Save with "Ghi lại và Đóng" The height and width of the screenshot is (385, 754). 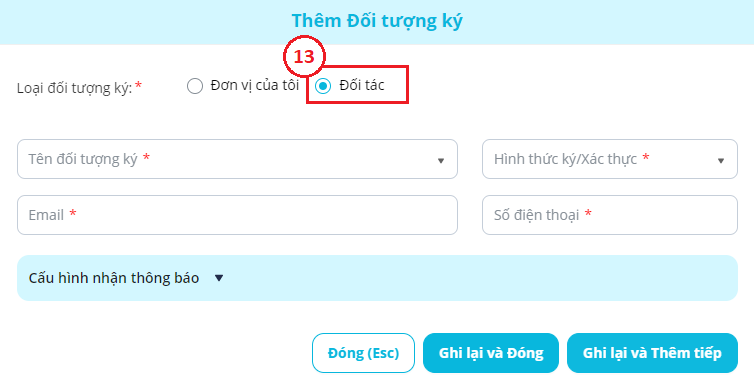click(x=491, y=353)
